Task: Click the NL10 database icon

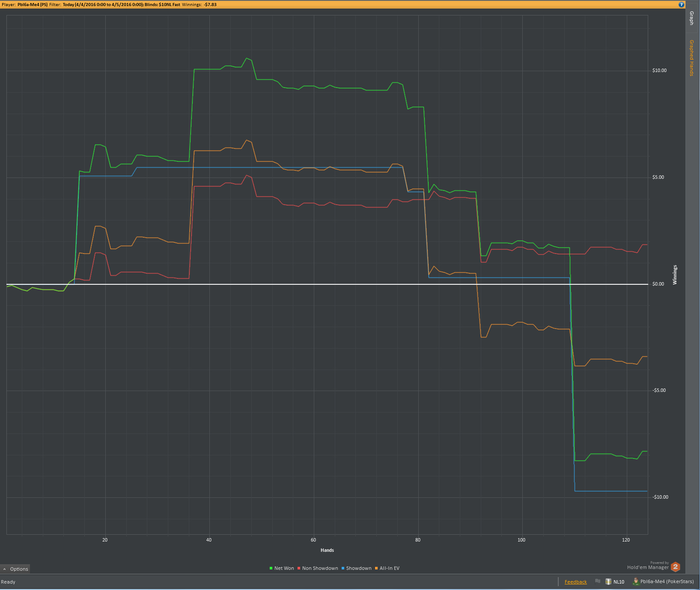Action: (x=608, y=582)
